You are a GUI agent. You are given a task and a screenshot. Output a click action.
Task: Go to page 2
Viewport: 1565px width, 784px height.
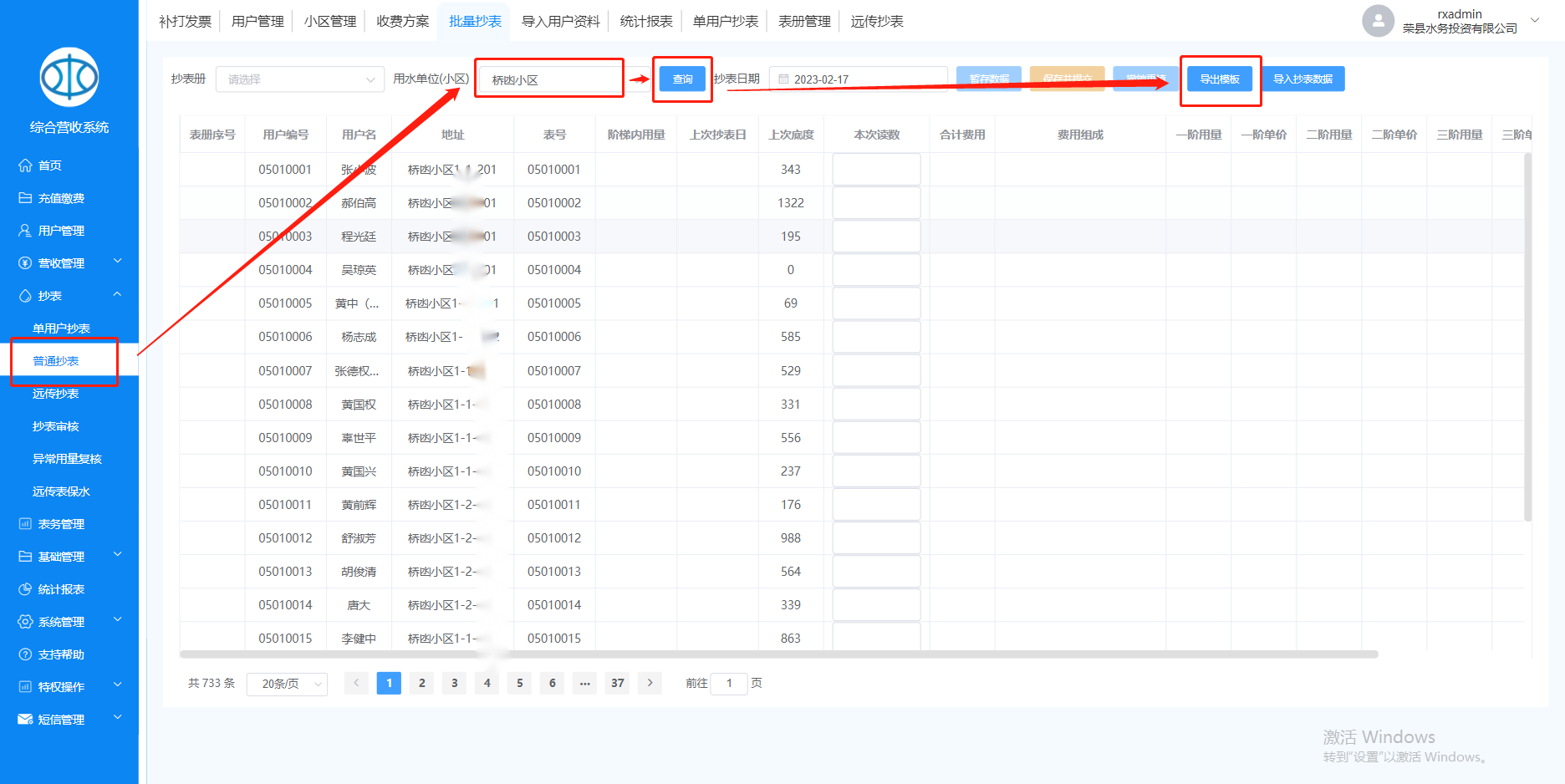[x=422, y=683]
